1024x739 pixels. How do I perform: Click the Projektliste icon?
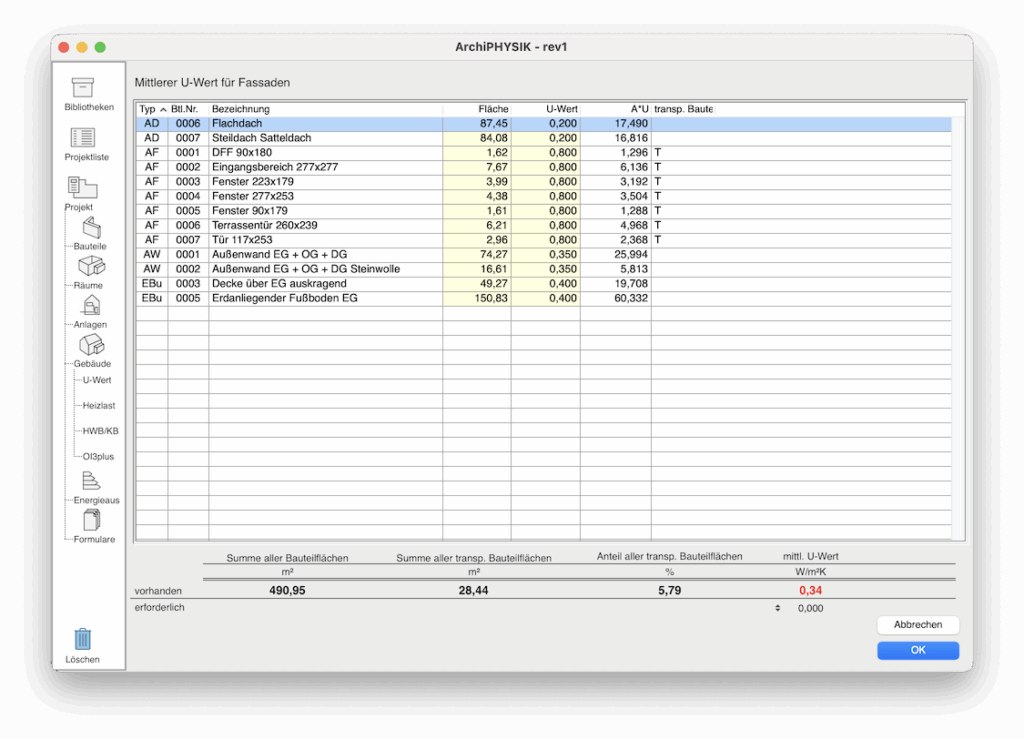83,138
